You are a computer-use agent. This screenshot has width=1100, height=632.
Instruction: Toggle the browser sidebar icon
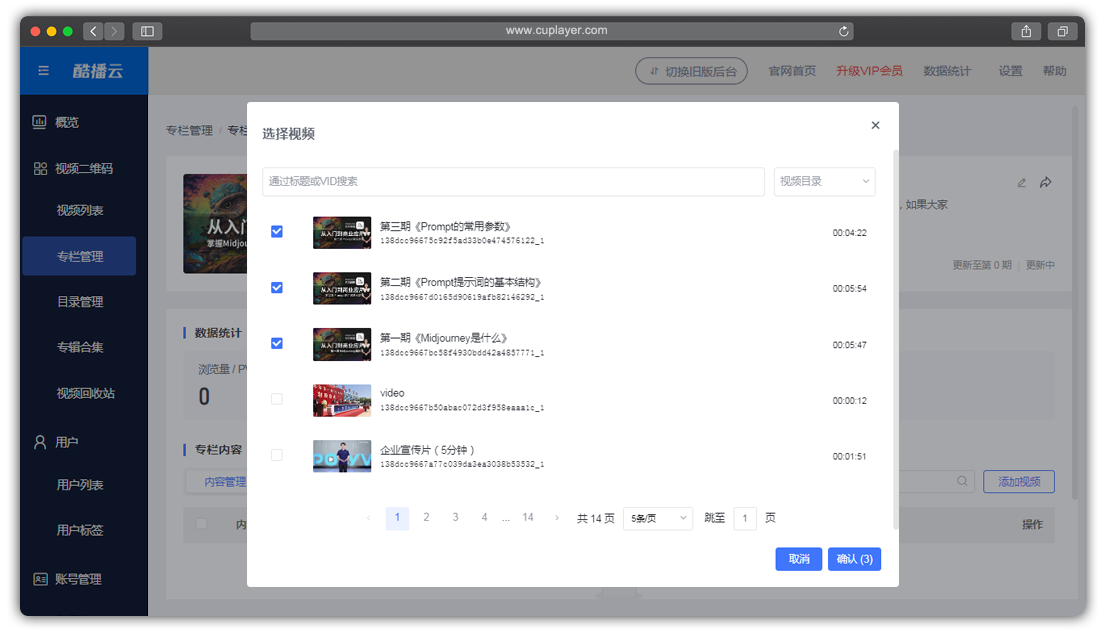[147, 31]
